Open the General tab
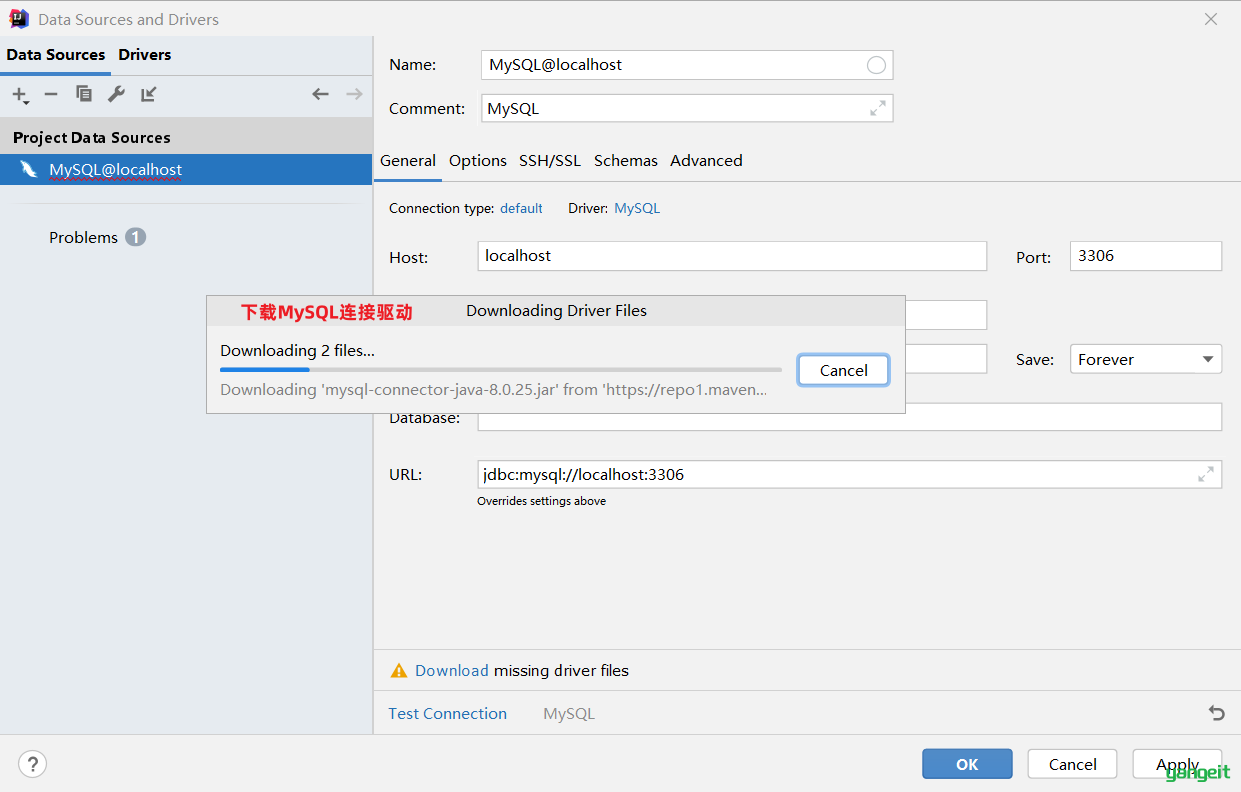The width and height of the screenshot is (1241, 792). point(408,160)
